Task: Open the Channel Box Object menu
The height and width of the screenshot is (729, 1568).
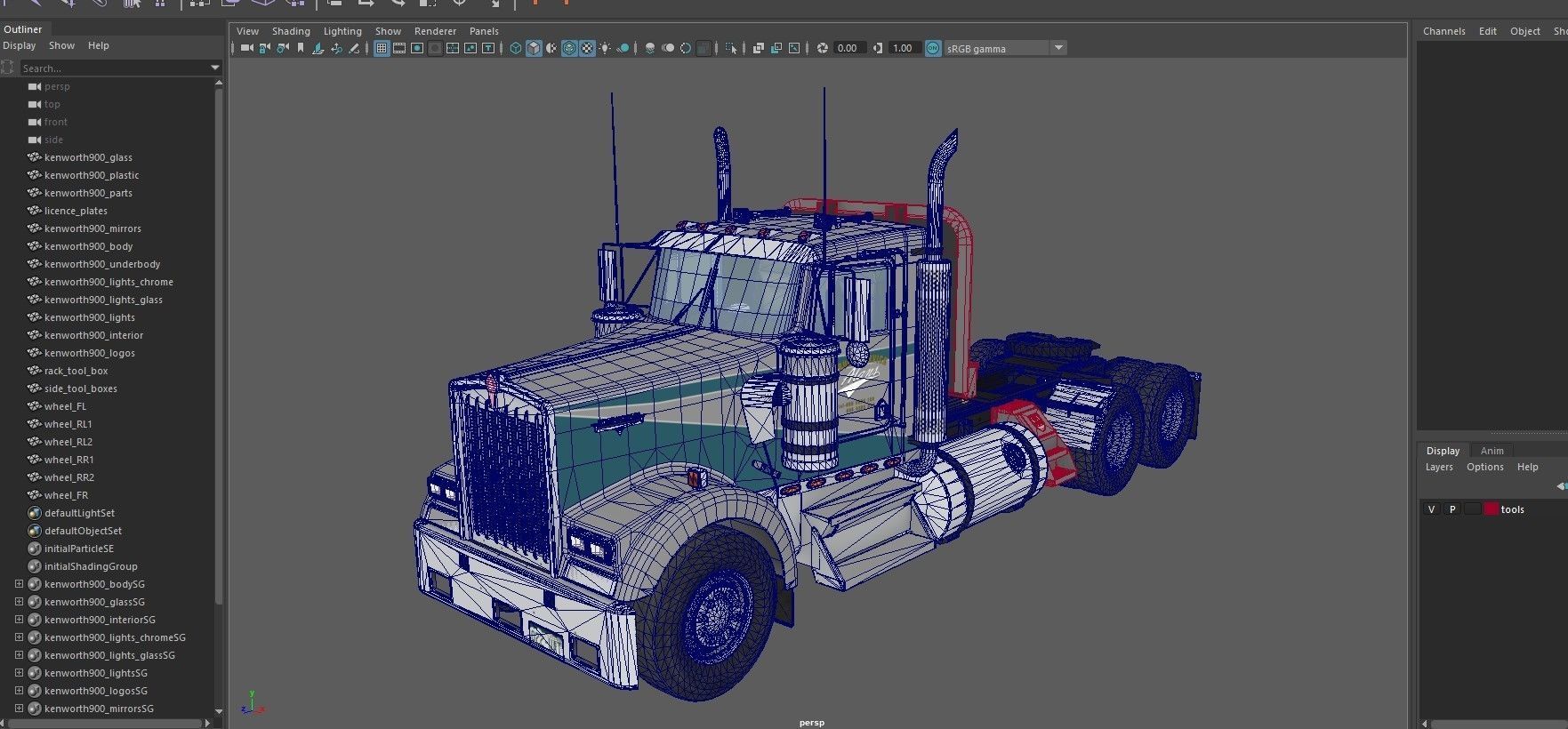Action: pyautogui.click(x=1524, y=31)
